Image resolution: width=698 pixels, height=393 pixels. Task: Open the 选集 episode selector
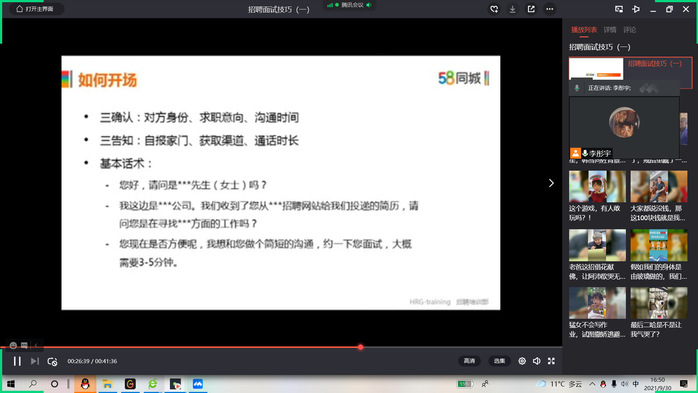pyautogui.click(x=499, y=361)
